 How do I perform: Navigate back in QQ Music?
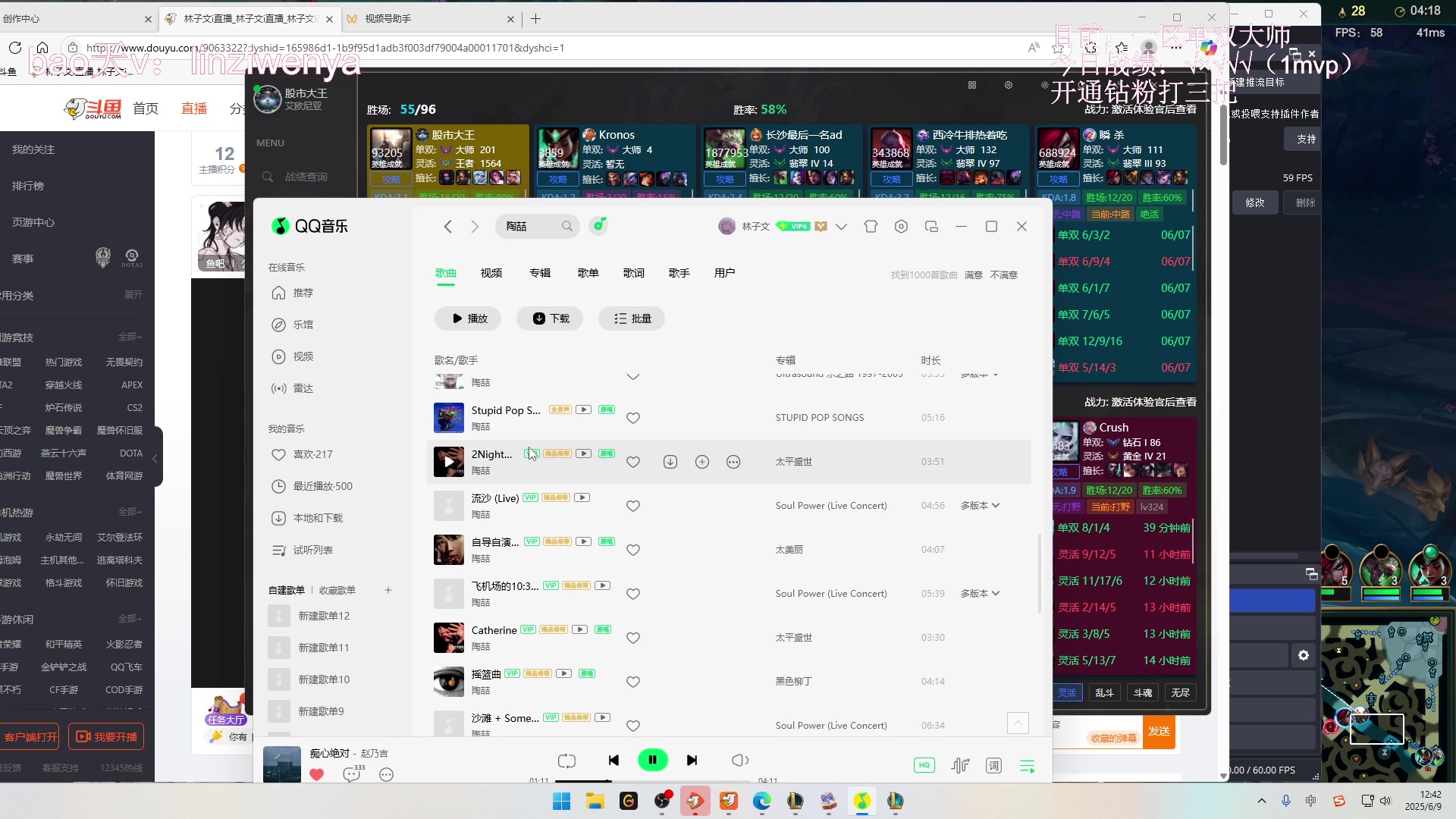pyautogui.click(x=448, y=226)
